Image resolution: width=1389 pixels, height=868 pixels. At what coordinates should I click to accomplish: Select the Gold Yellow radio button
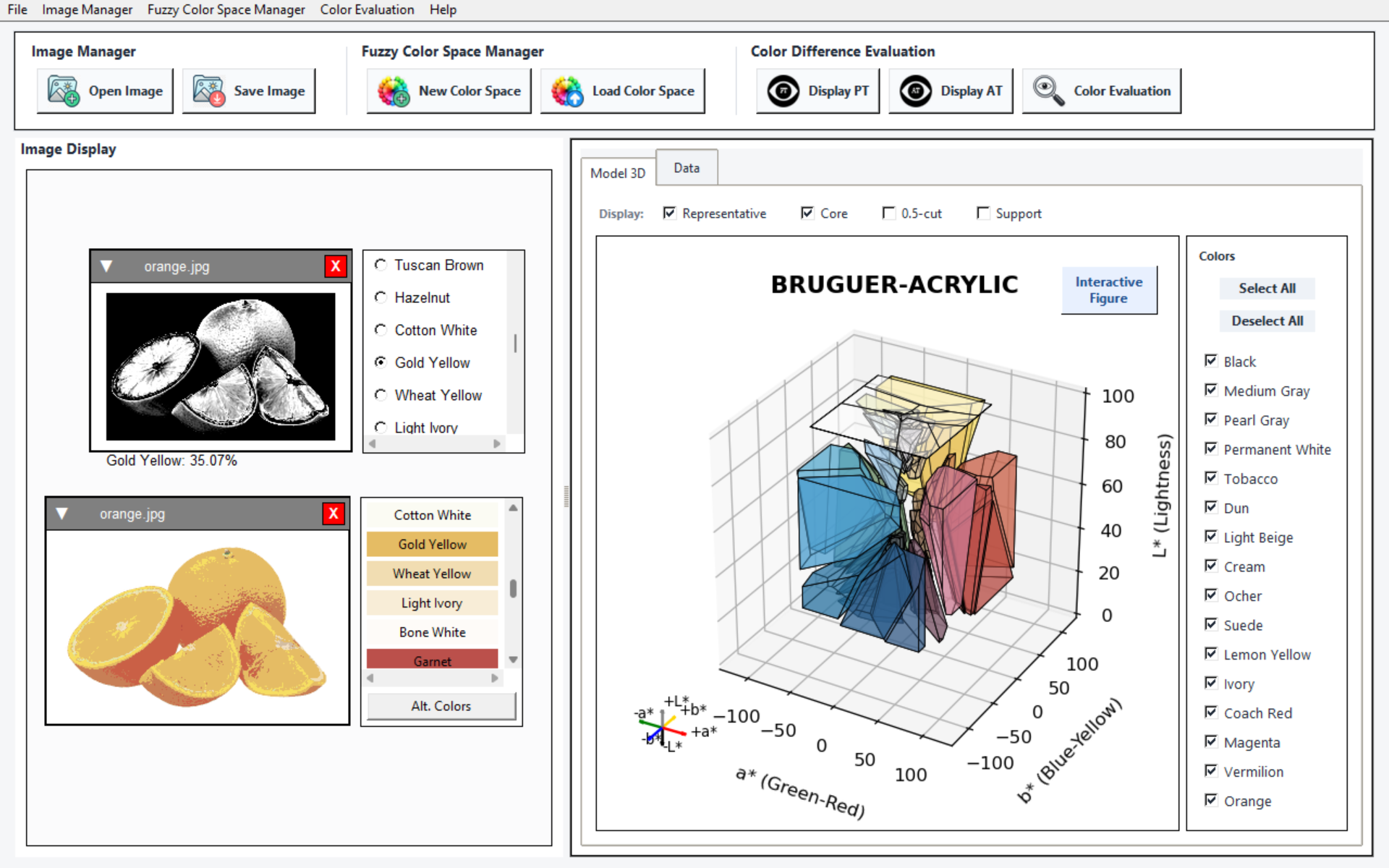[381, 362]
